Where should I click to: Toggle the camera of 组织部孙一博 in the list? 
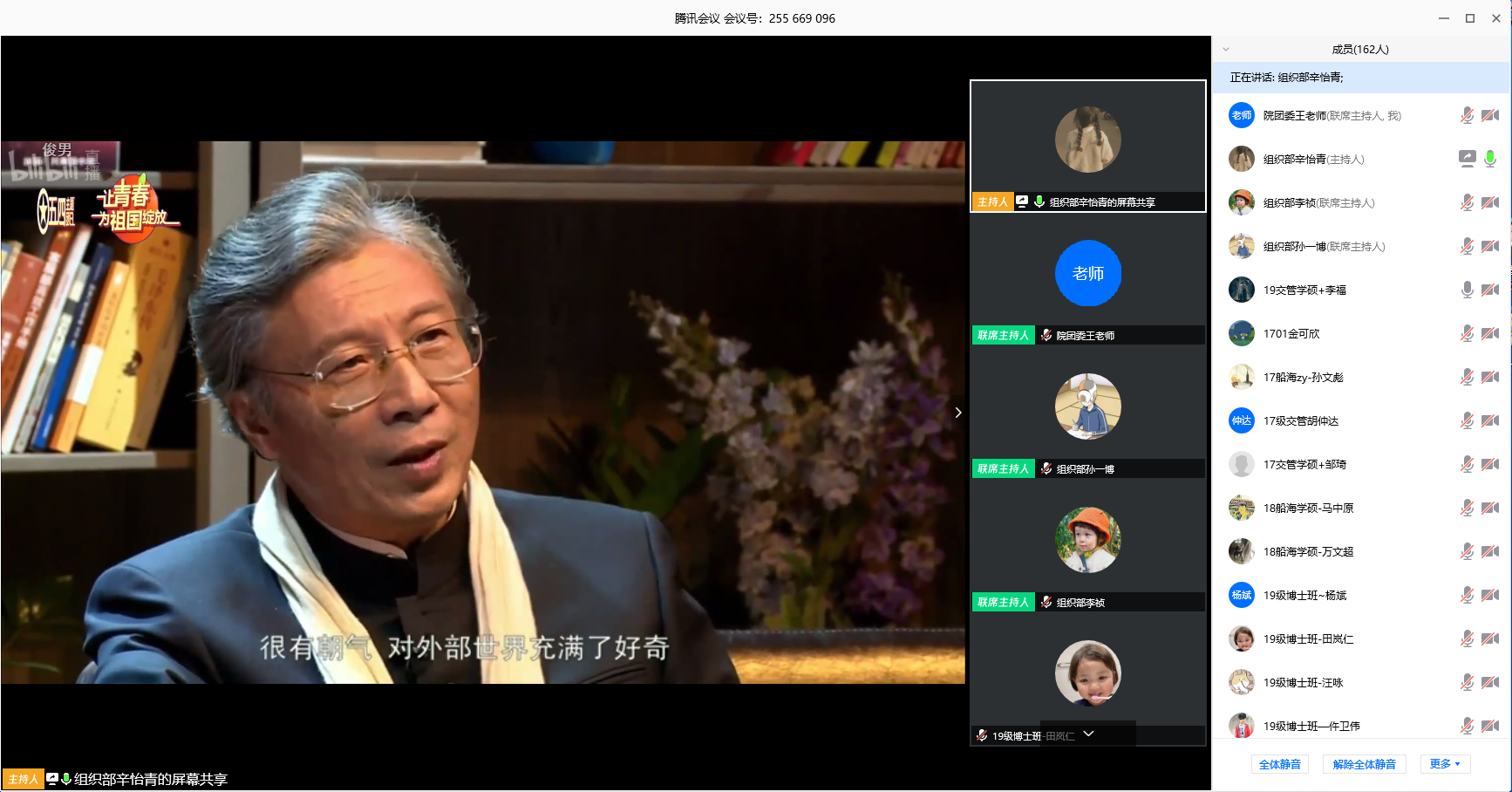[x=1490, y=246]
